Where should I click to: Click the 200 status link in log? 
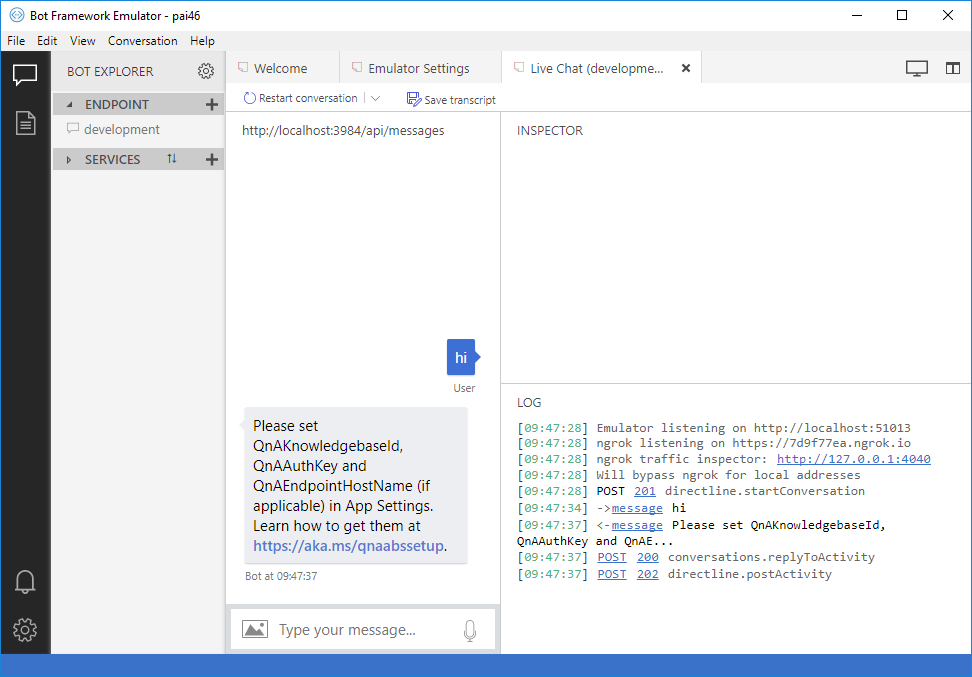click(648, 557)
